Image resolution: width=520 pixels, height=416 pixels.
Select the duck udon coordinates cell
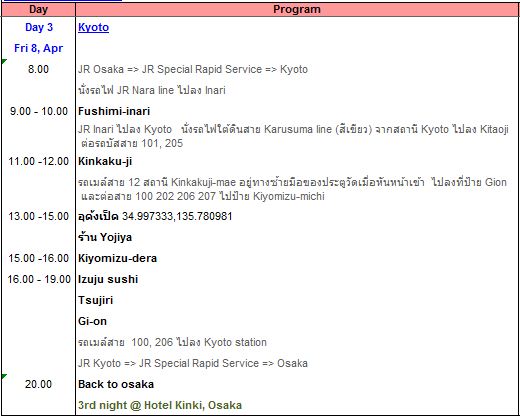[155, 216]
